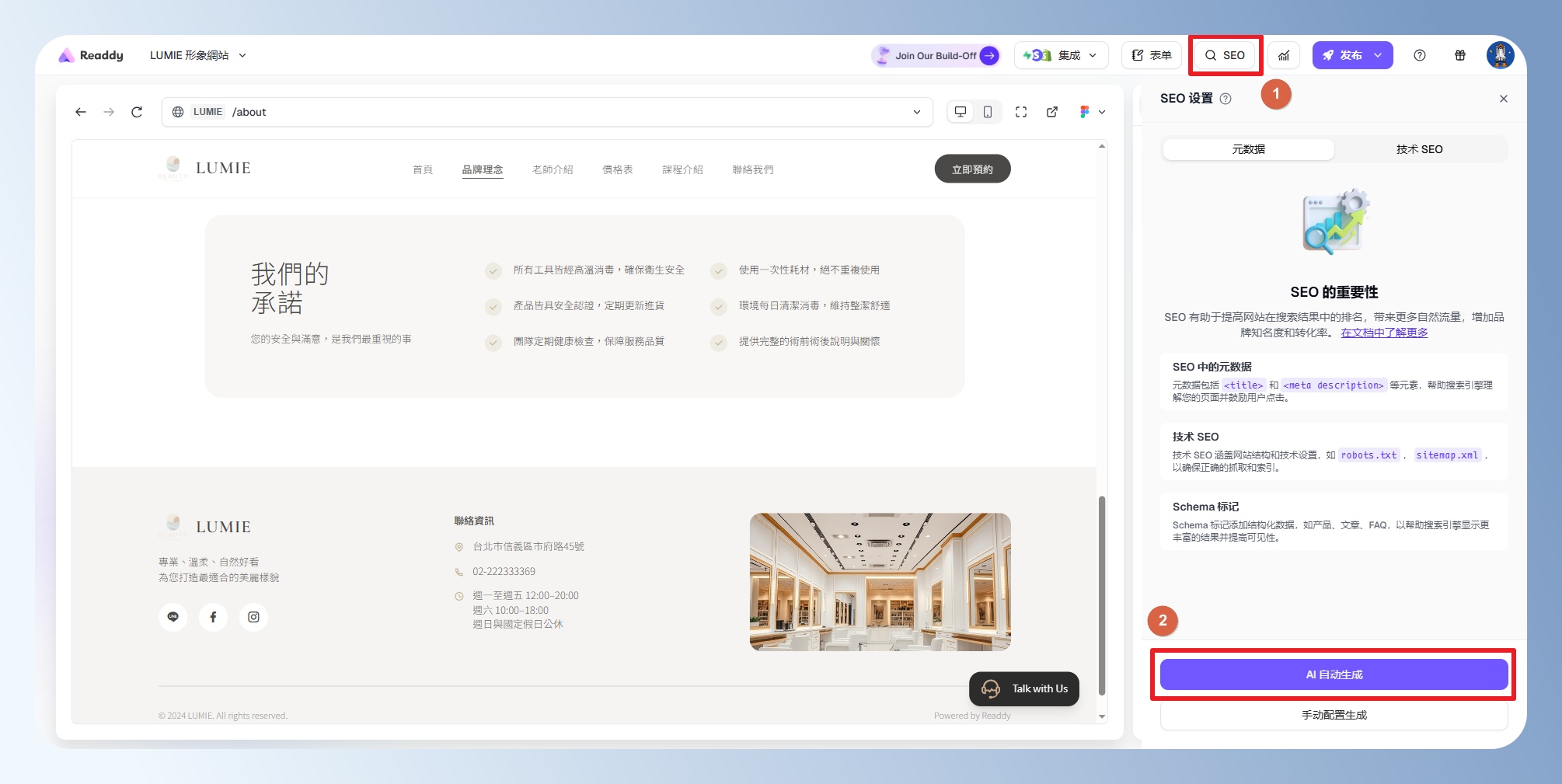Viewport: 1562px width, 784px height.
Task: Open the analytics chart icon
Action: click(x=1284, y=55)
